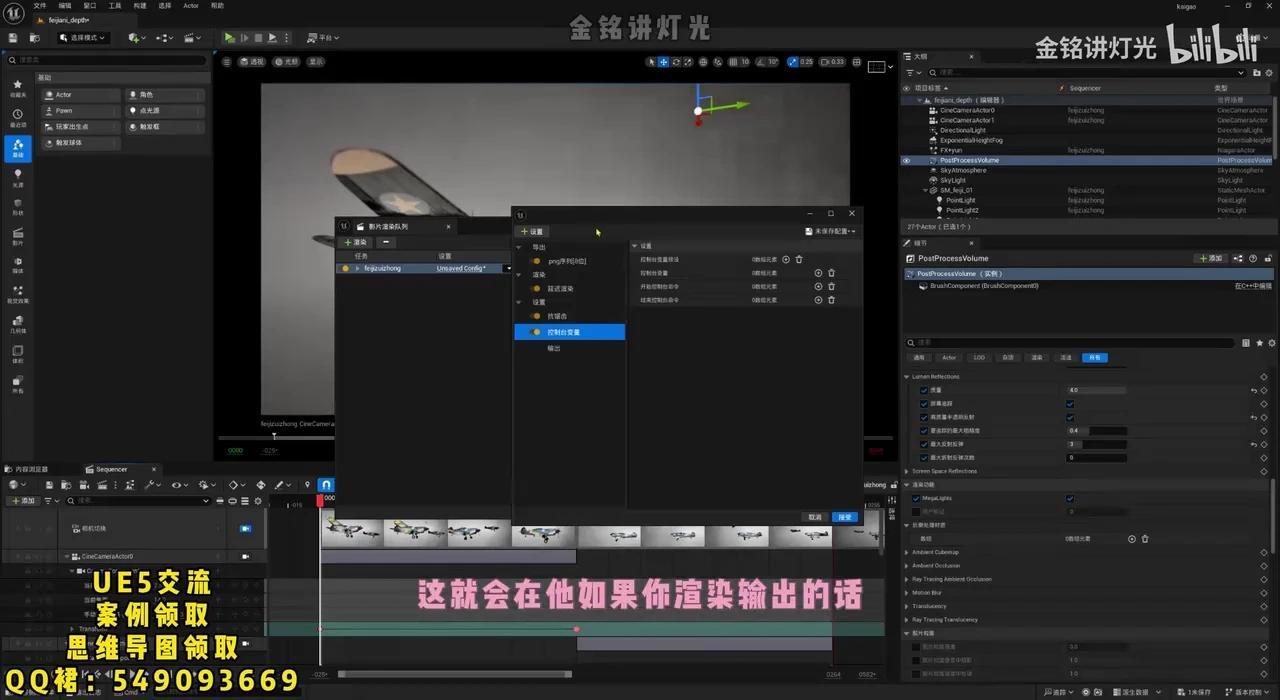Hide PostProcessVolume using its eye icon
The height and width of the screenshot is (700, 1280).
[906, 160]
